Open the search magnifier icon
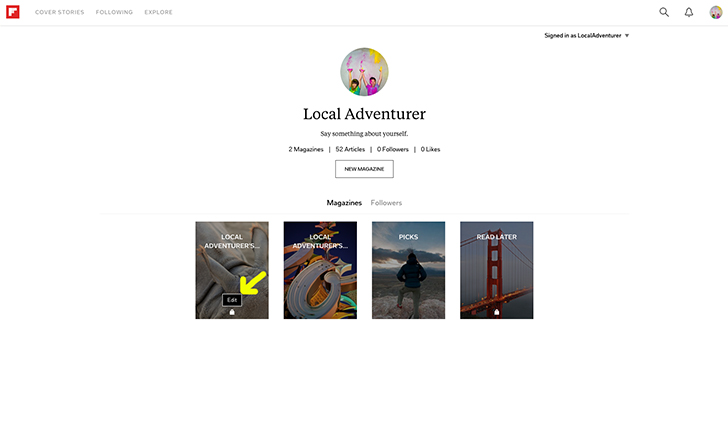This screenshot has width=728, height=421. click(664, 12)
